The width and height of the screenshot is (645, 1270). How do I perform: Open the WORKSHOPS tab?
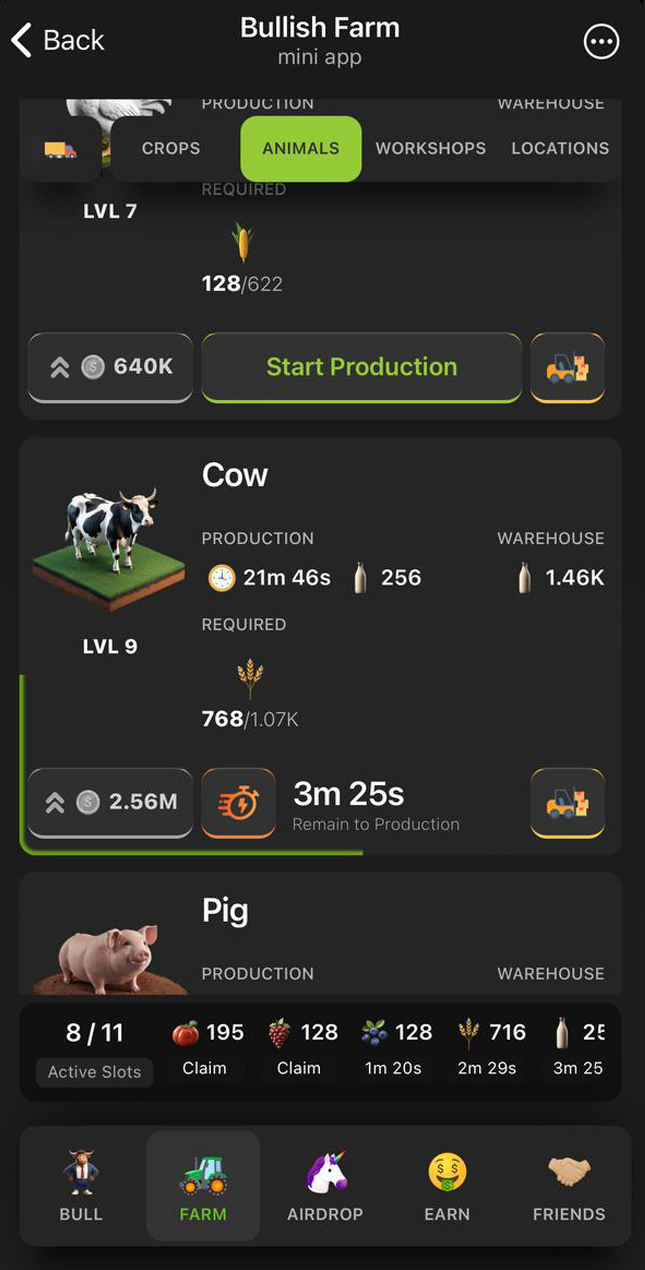click(430, 148)
